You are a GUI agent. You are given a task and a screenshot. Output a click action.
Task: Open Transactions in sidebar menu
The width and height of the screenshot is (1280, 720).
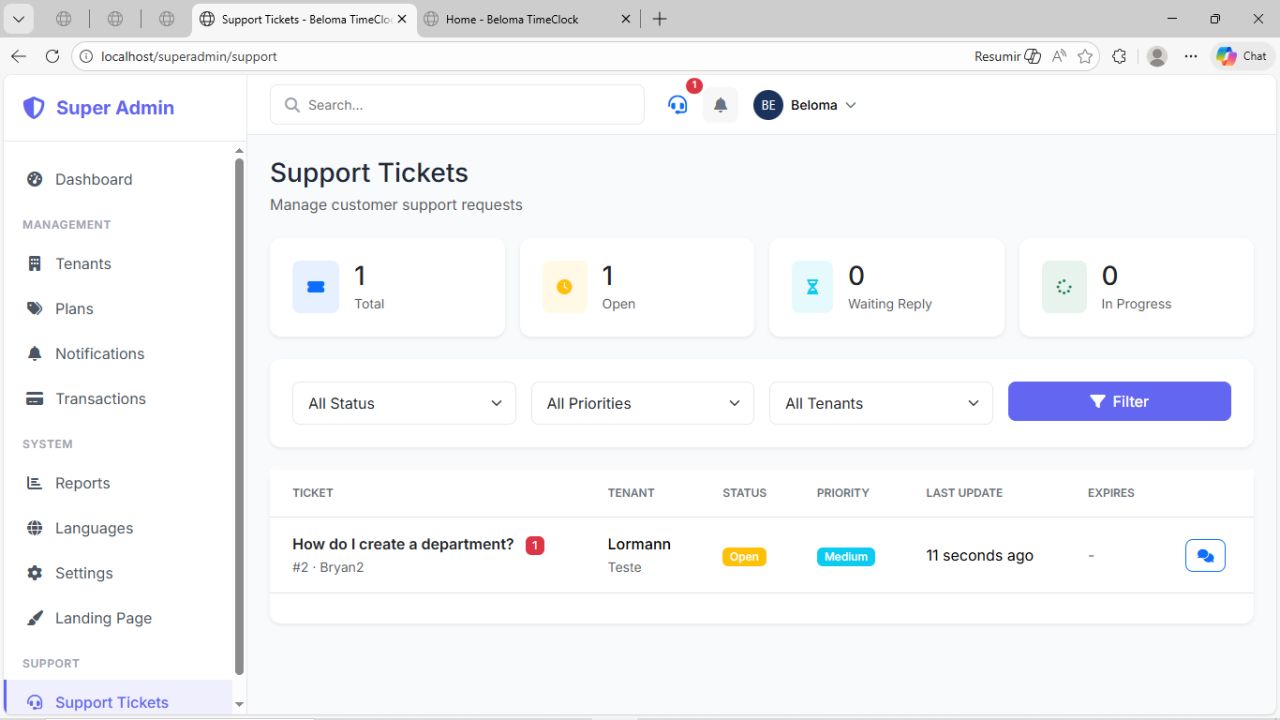tap(100, 399)
